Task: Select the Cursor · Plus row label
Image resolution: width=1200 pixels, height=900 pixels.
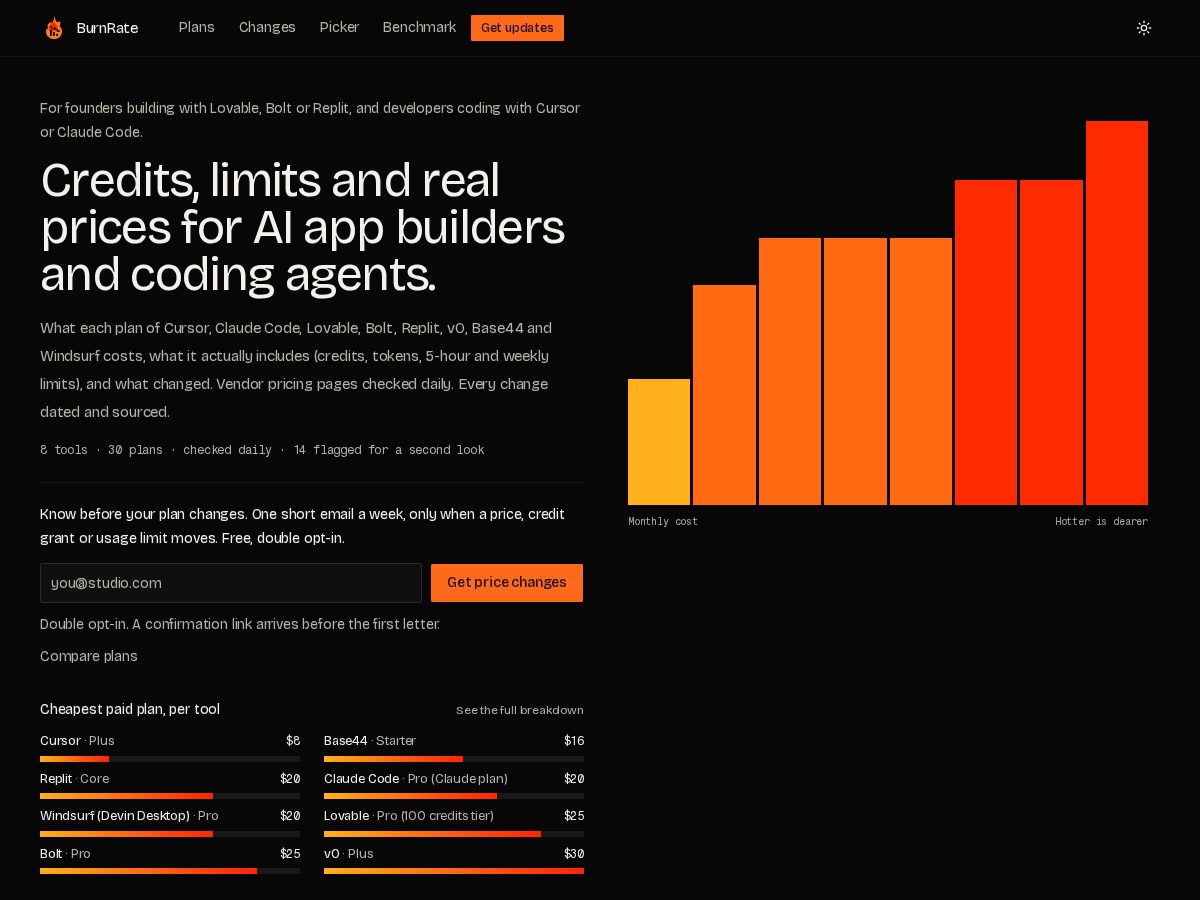Action: coord(77,741)
